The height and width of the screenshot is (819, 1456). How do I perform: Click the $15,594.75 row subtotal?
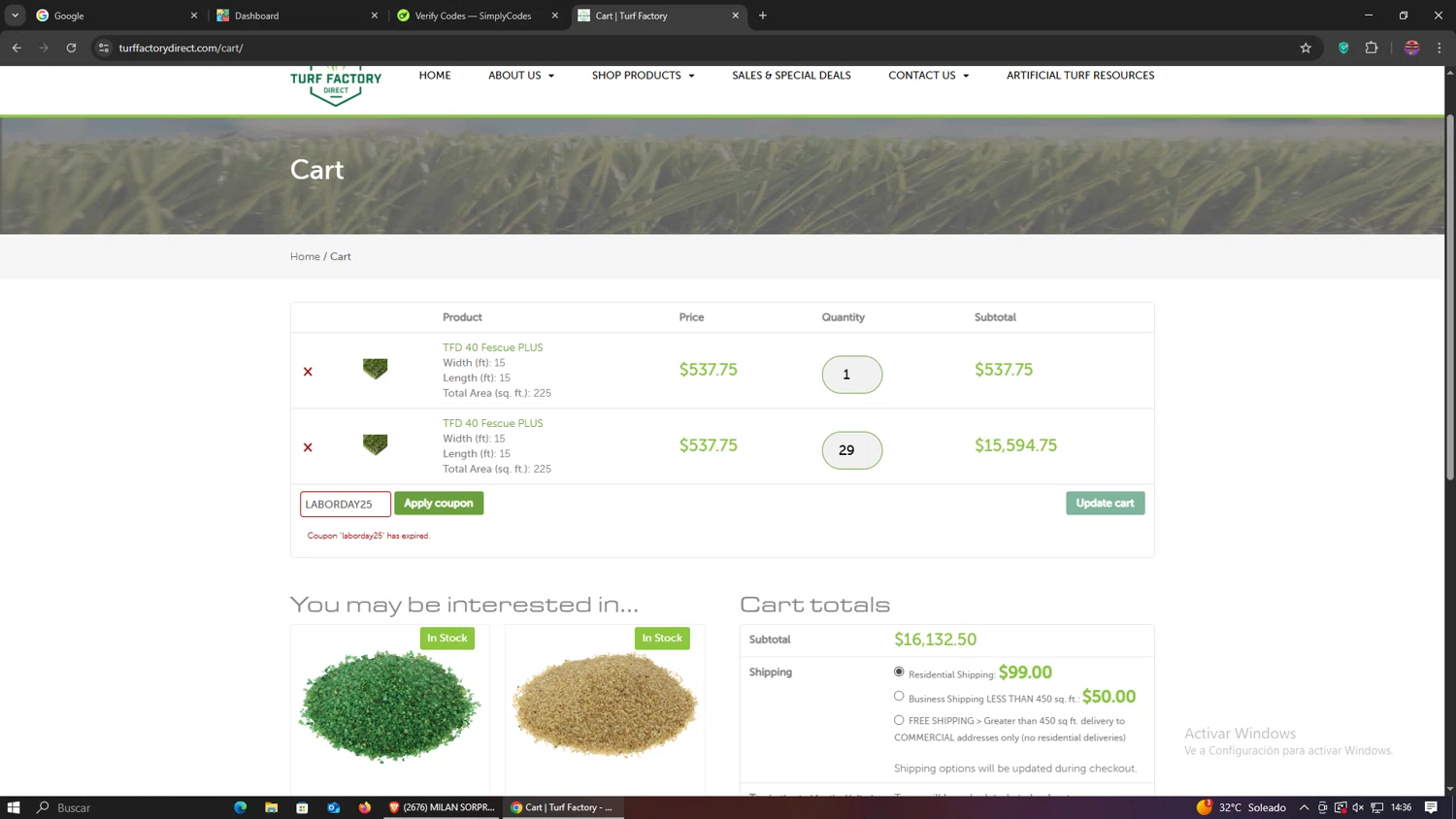1015,445
